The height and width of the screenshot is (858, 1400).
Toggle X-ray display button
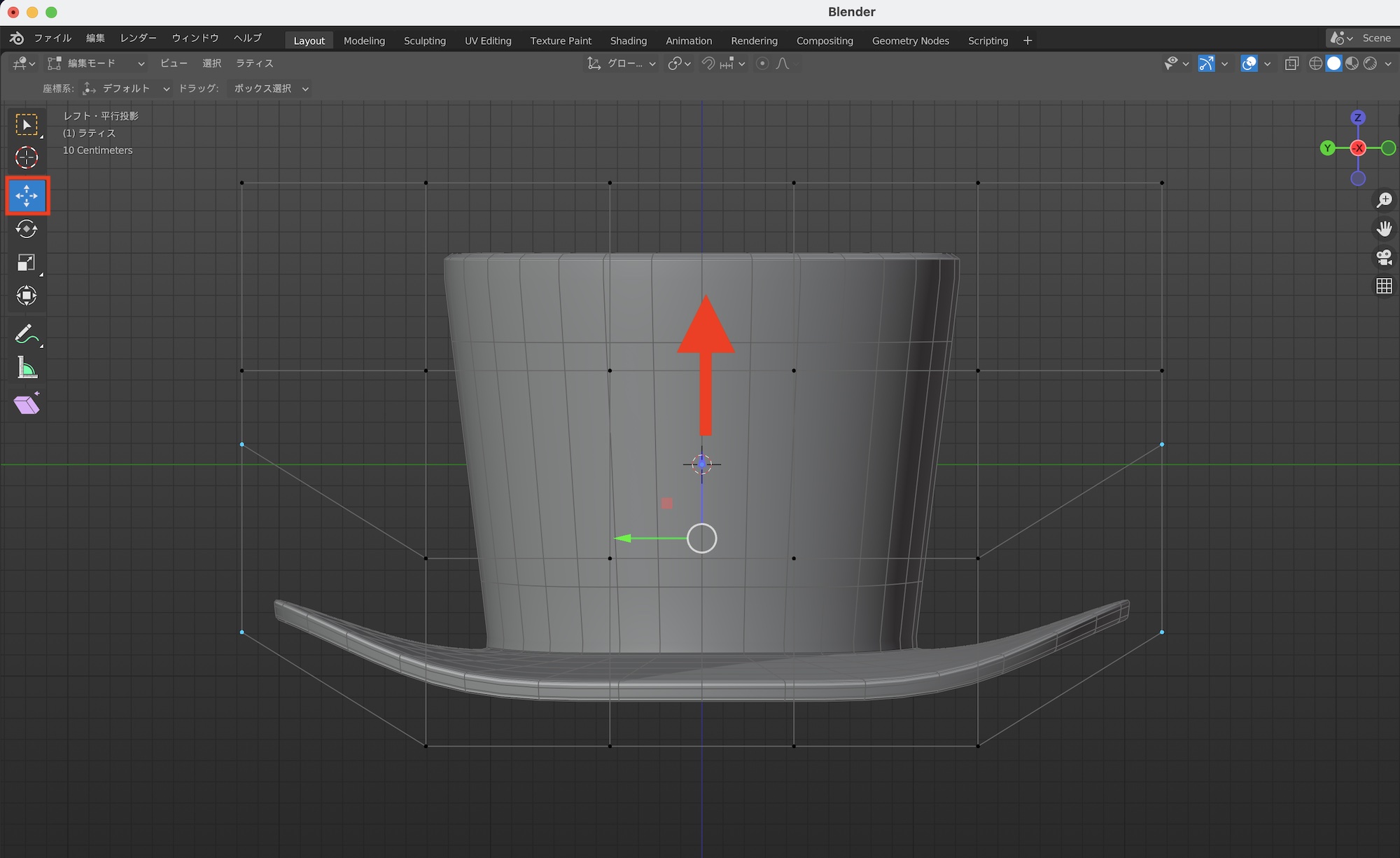[1291, 64]
